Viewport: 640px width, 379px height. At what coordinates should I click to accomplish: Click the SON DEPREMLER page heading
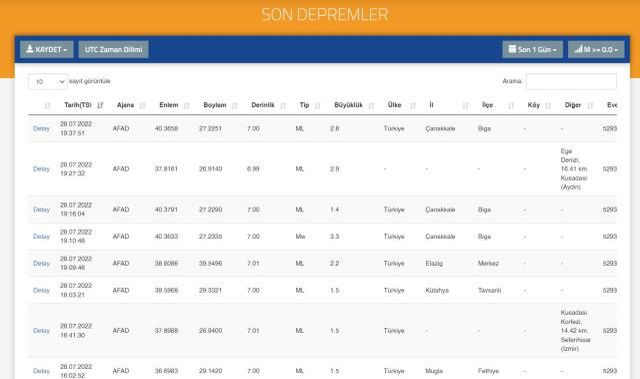coord(324,15)
